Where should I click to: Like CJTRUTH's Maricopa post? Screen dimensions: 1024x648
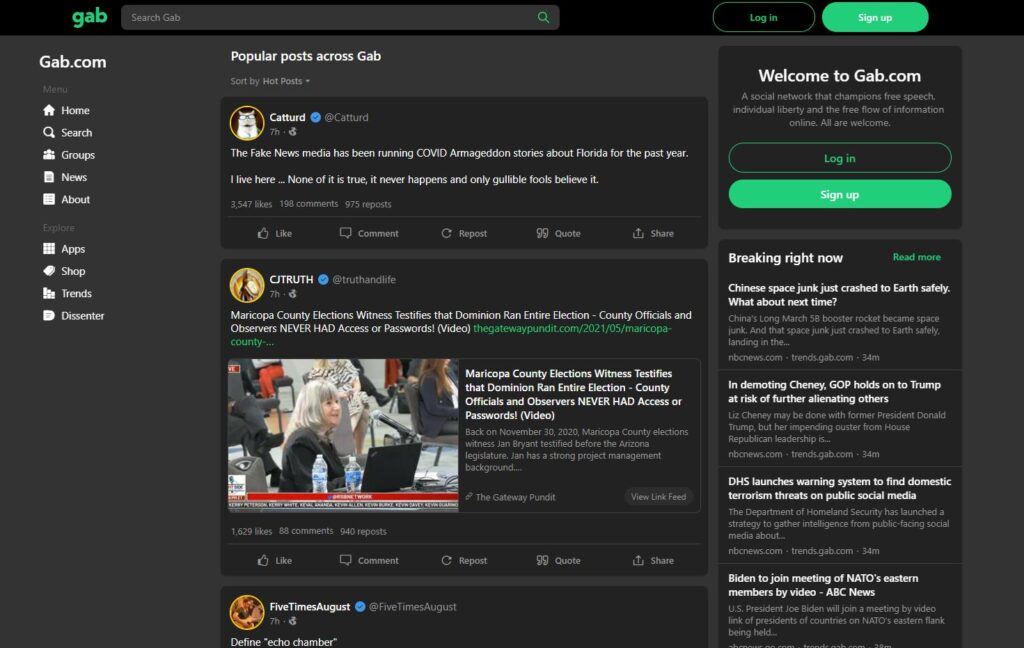click(x=274, y=560)
